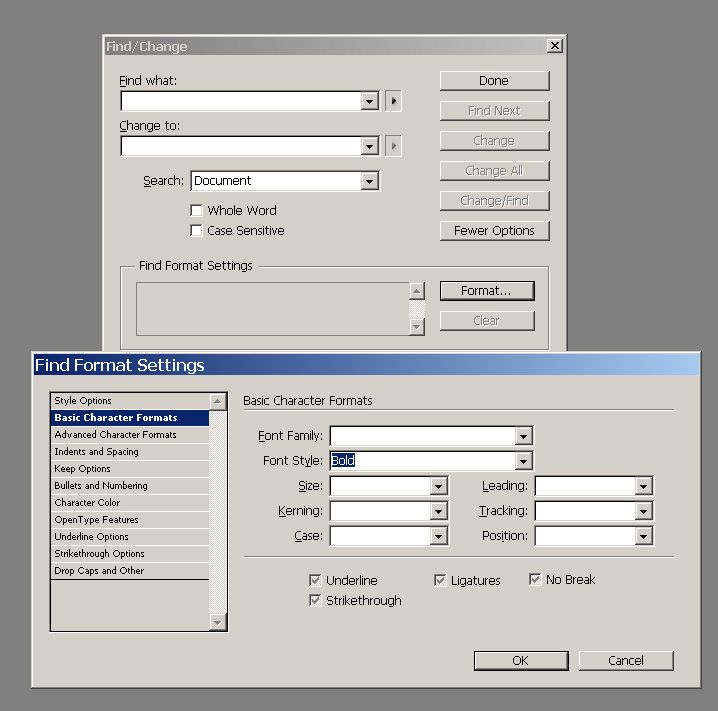
Task: Click the Find Next button
Action: click(494, 111)
